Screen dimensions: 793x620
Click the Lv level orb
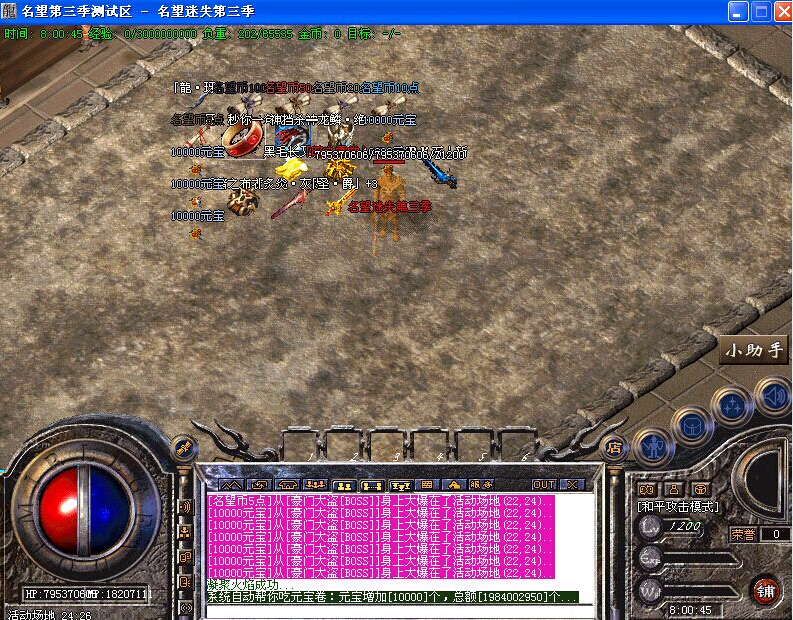coord(650,527)
